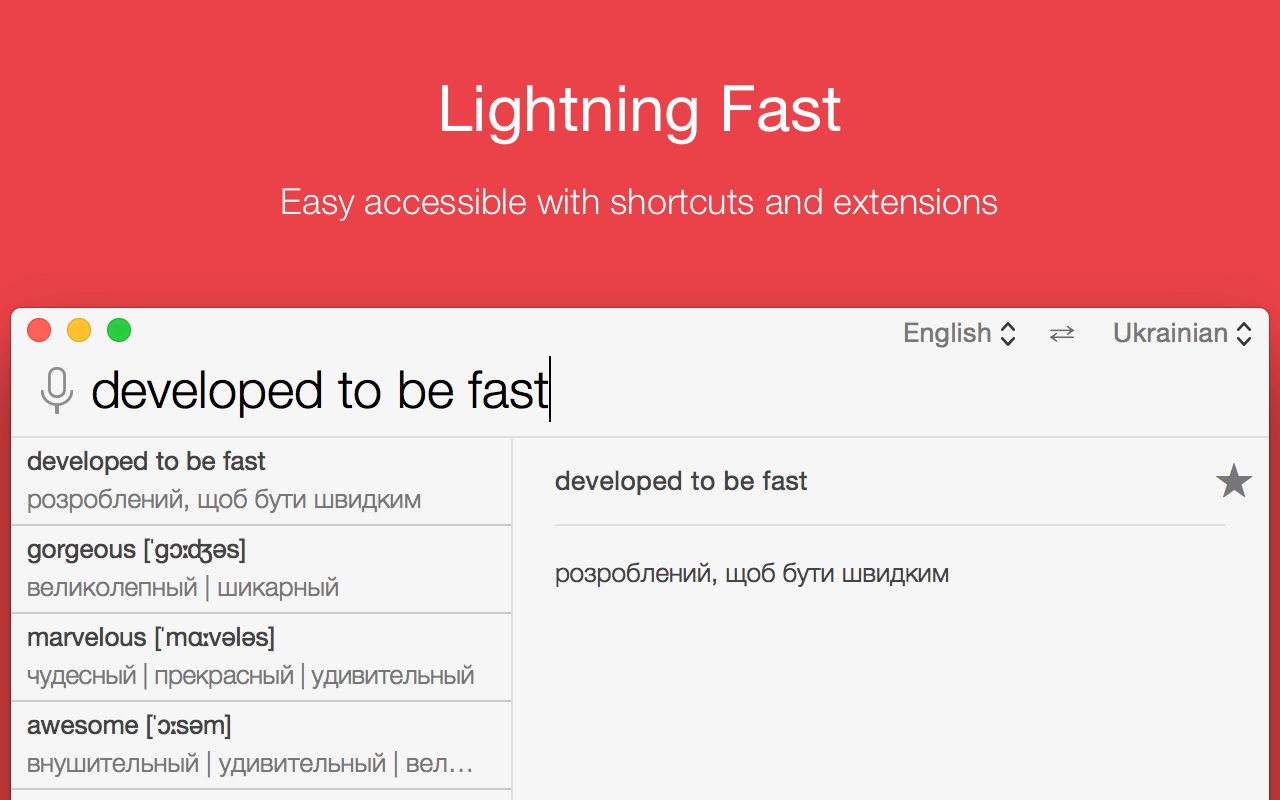1280x800 pixels.
Task: Click the 'Lightning Fast' headline text
Action: [639, 110]
